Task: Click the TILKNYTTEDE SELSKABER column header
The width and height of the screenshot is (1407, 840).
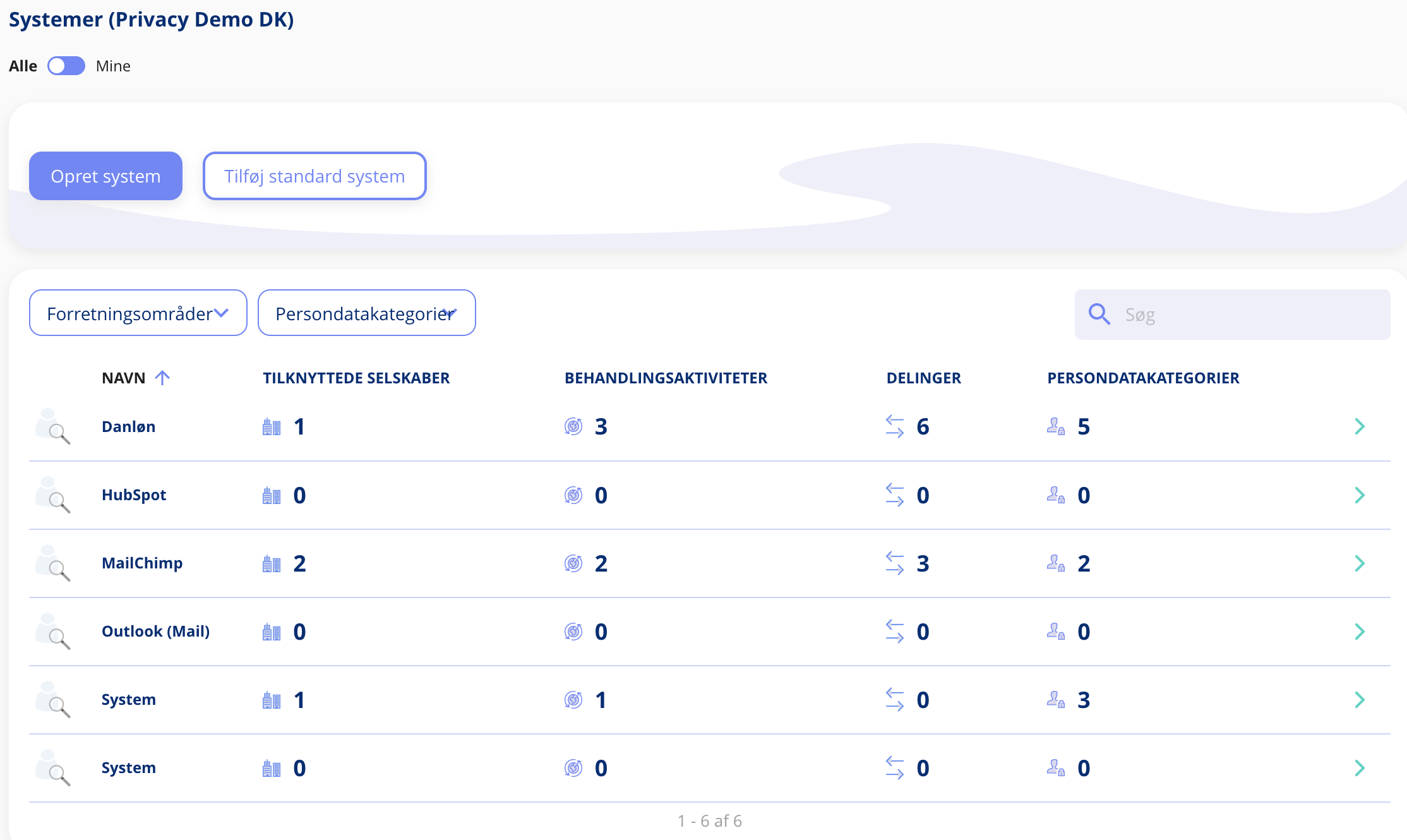Action: click(356, 378)
